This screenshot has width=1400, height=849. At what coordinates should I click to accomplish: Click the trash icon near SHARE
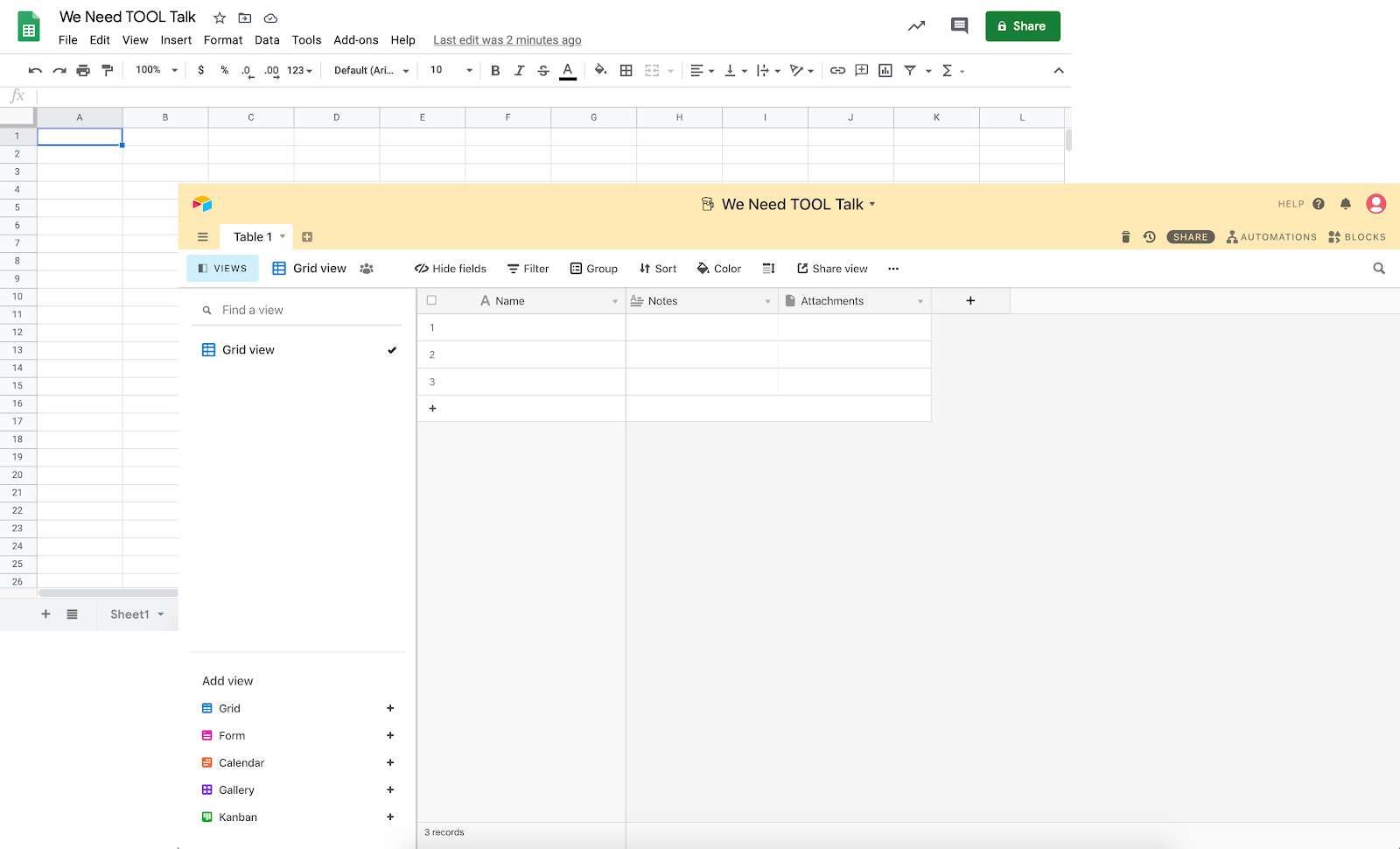1125,236
